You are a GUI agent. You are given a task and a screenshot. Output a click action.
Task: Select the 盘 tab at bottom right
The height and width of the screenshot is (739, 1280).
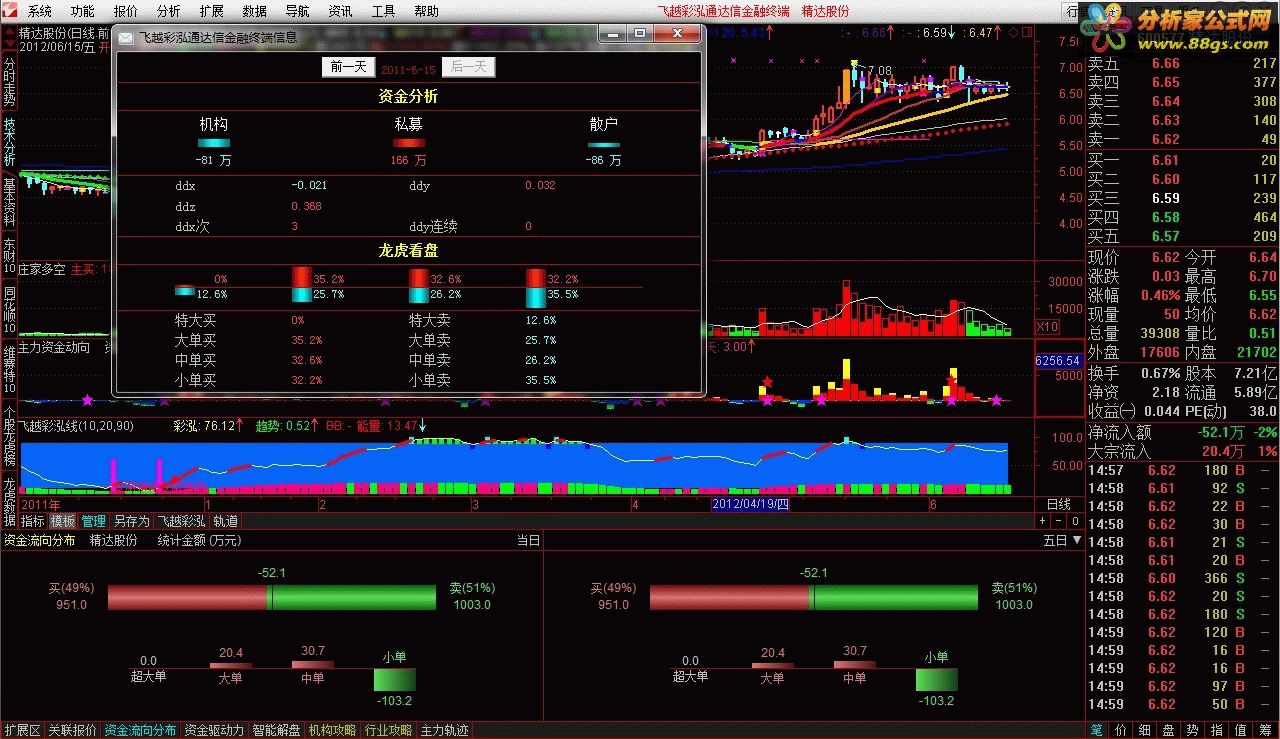[x=1168, y=730]
